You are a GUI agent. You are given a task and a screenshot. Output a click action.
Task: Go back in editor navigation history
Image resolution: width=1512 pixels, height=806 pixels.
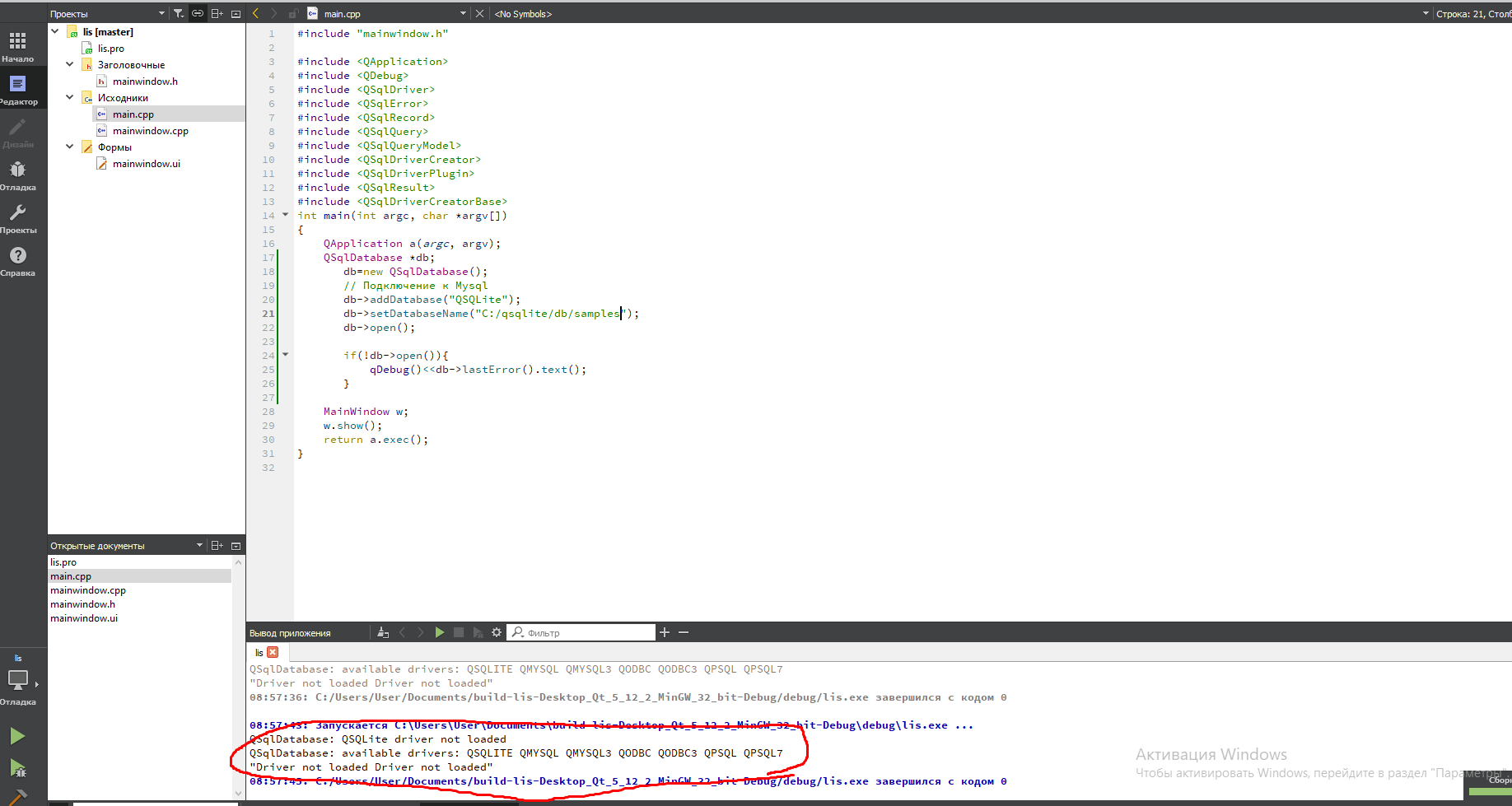256,13
